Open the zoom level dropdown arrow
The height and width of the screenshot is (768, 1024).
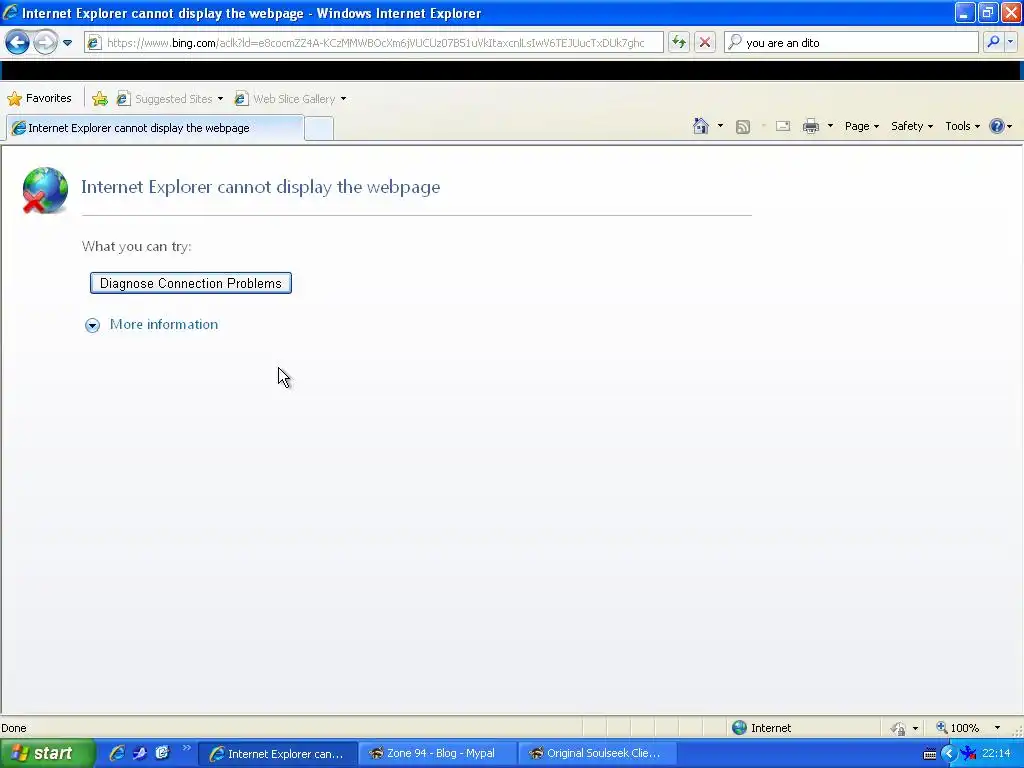(x=997, y=728)
